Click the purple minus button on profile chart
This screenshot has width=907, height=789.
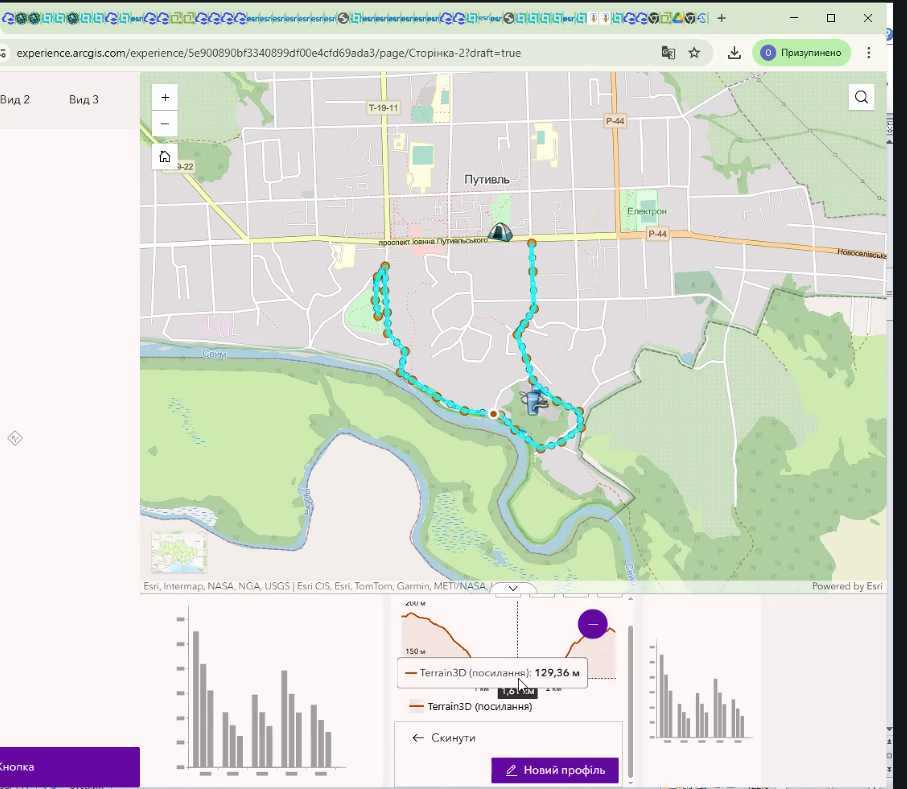coord(593,625)
